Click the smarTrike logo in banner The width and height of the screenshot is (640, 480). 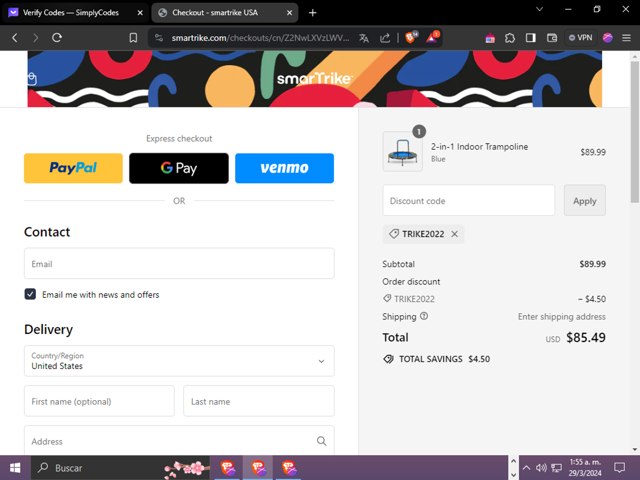[x=314, y=78]
